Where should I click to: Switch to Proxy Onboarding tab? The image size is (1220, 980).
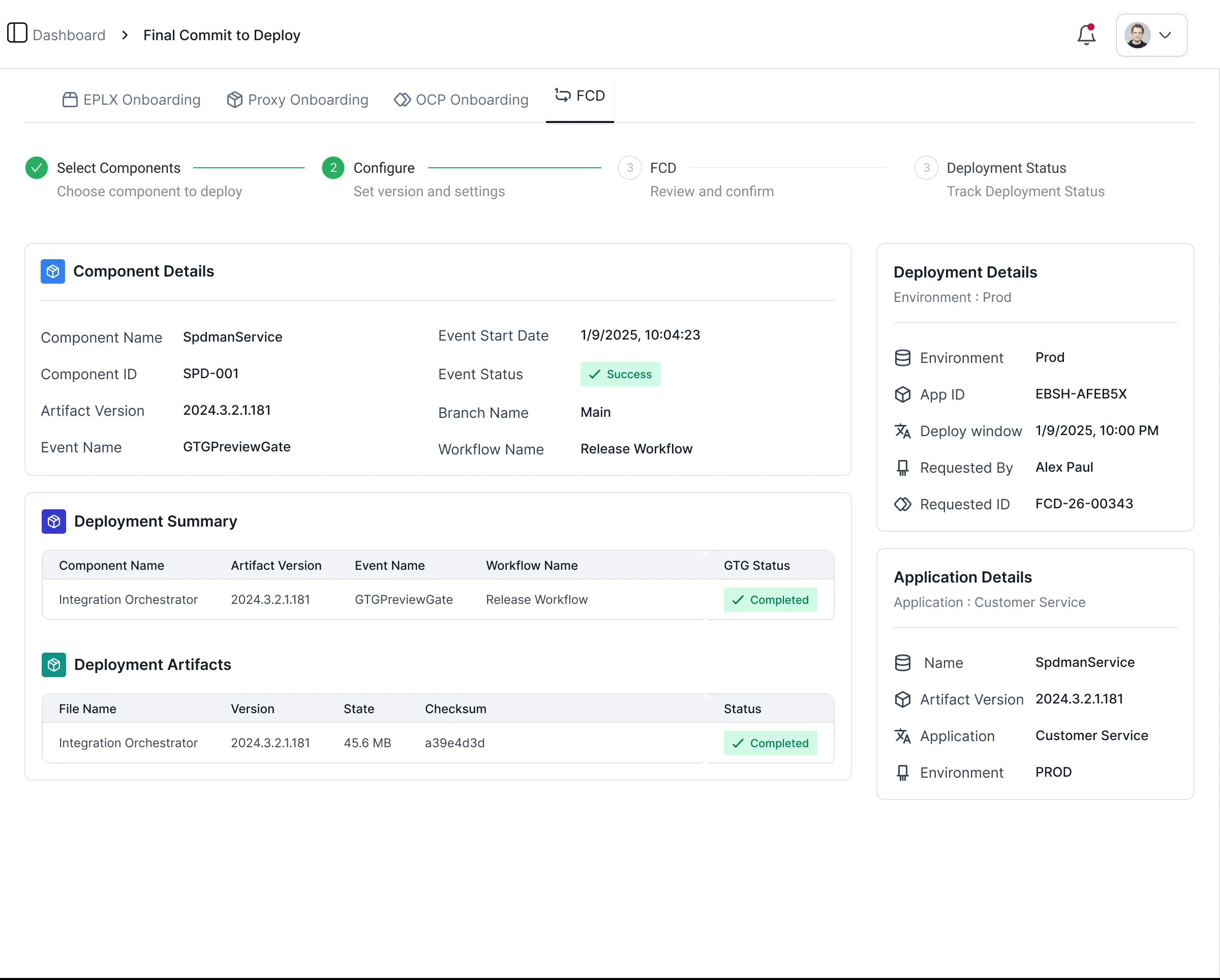298,100
